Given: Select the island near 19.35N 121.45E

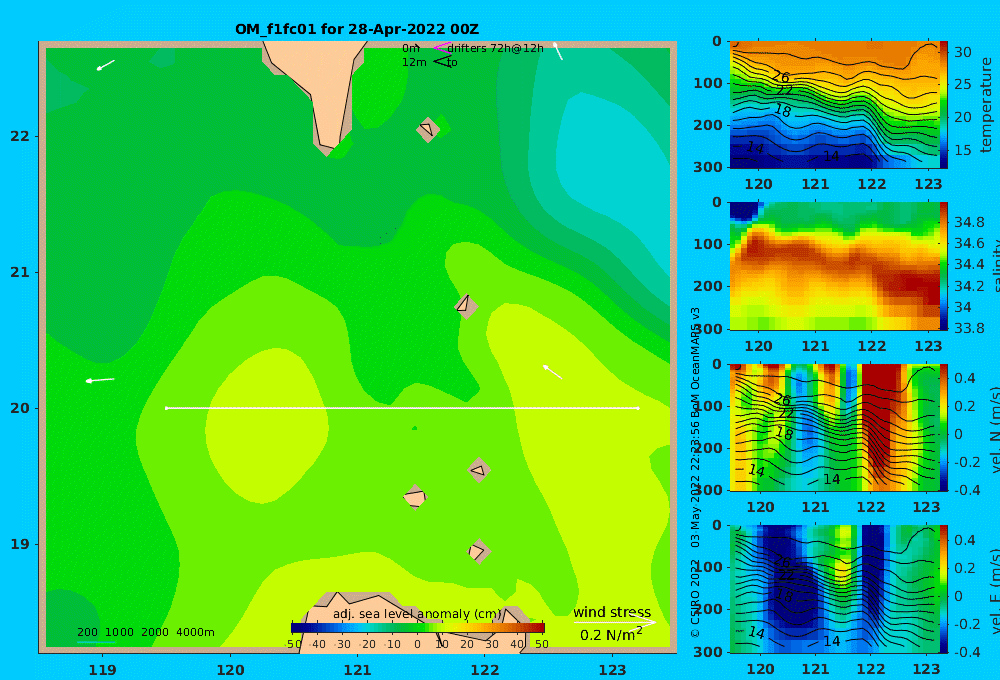Looking at the screenshot, I should pyautogui.click(x=415, y=496).
